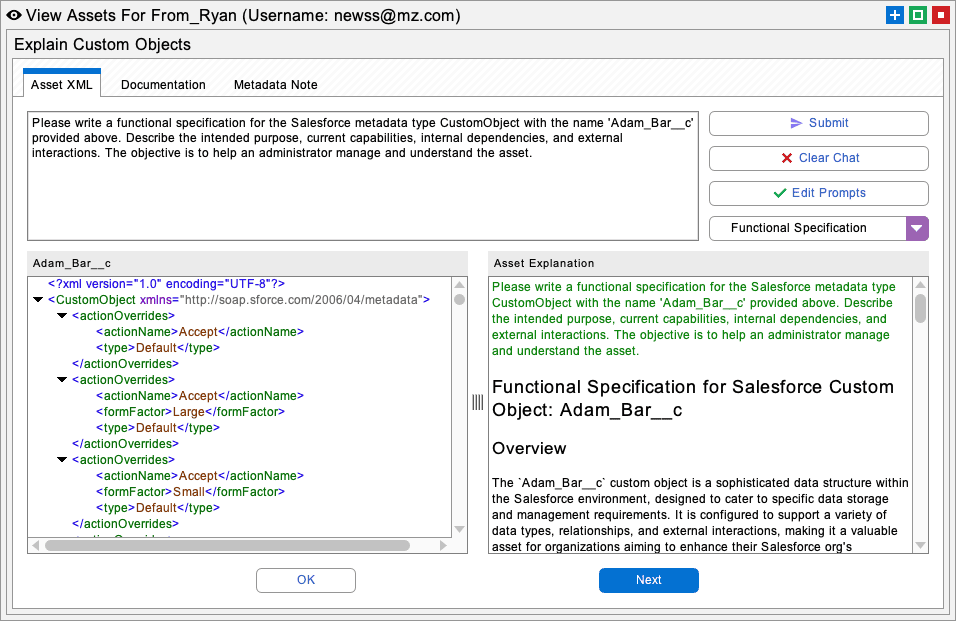Click the eye icon in title bar

13,15
